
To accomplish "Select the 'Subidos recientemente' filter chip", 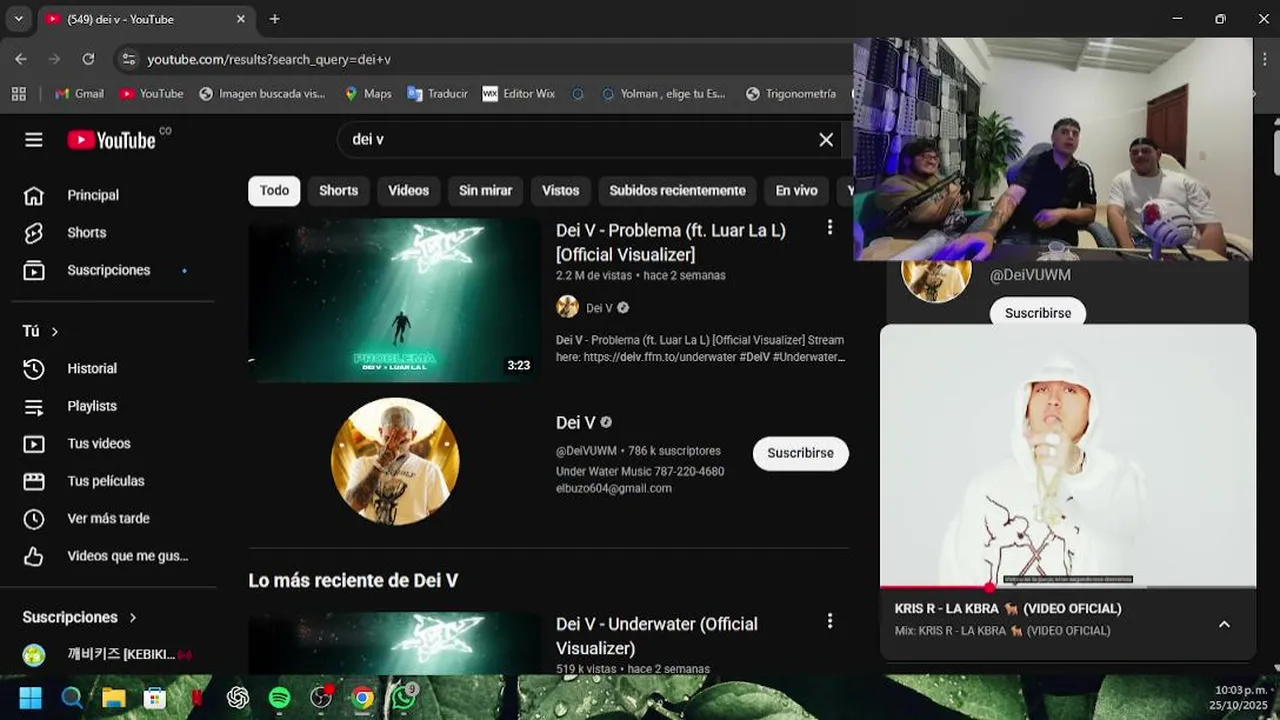I will [x=677, y=190].
